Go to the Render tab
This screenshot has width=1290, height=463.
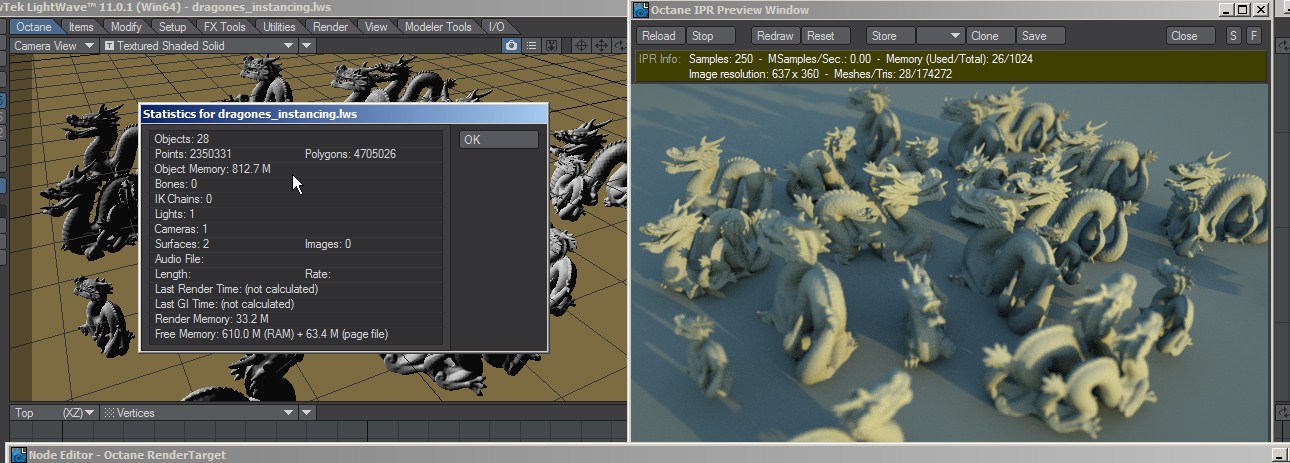click(330, 27)
